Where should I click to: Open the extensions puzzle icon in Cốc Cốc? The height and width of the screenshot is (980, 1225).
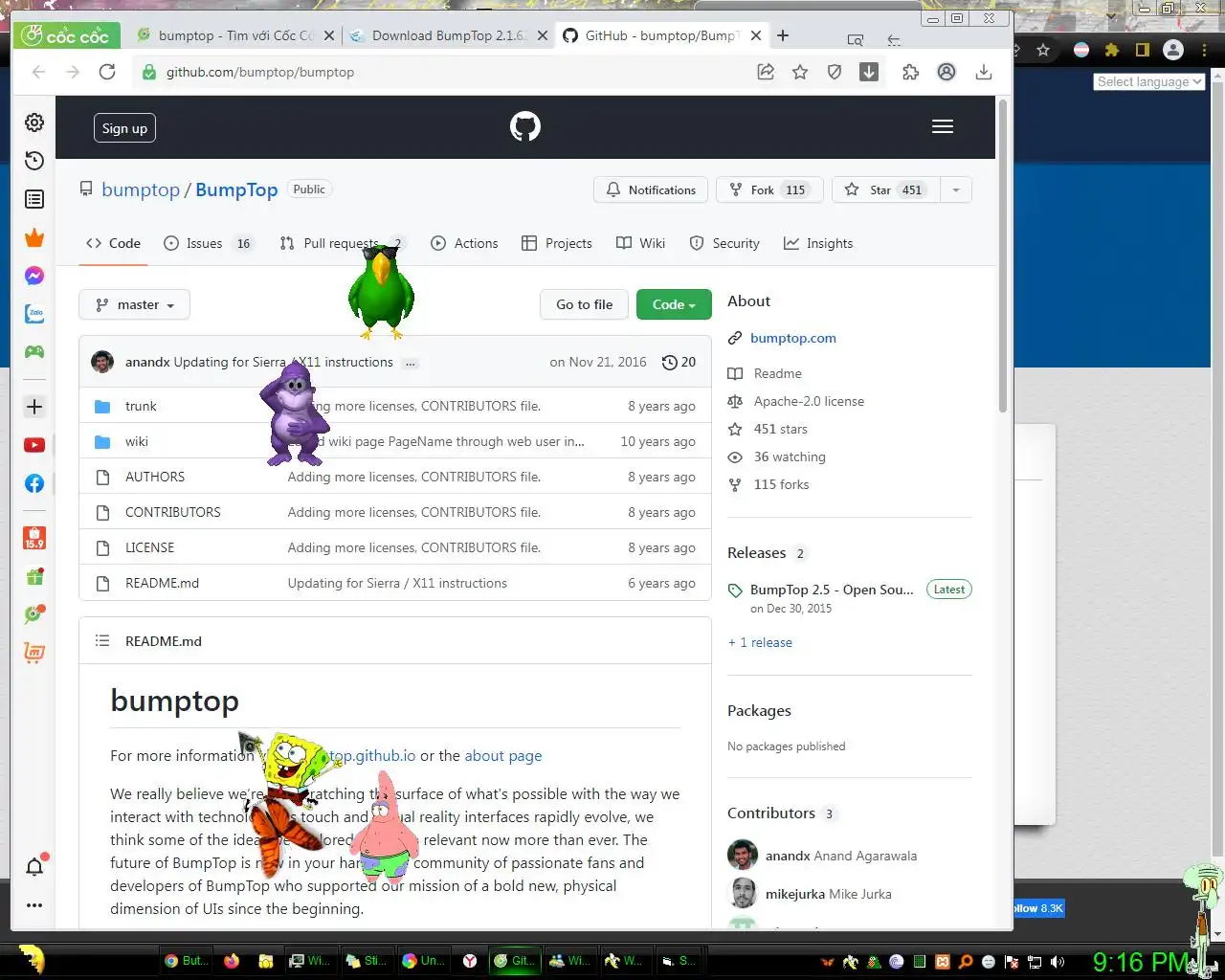tap(911, 72)
